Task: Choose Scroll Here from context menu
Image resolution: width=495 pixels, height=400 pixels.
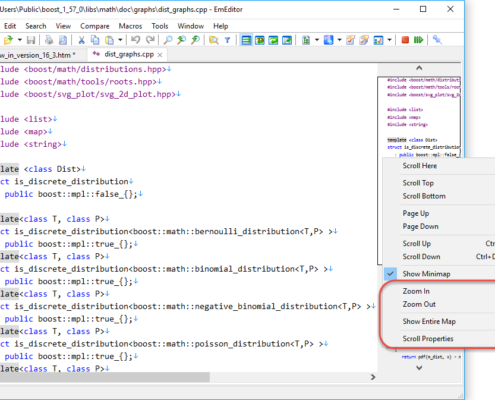Action: click(x=420, y=166)
